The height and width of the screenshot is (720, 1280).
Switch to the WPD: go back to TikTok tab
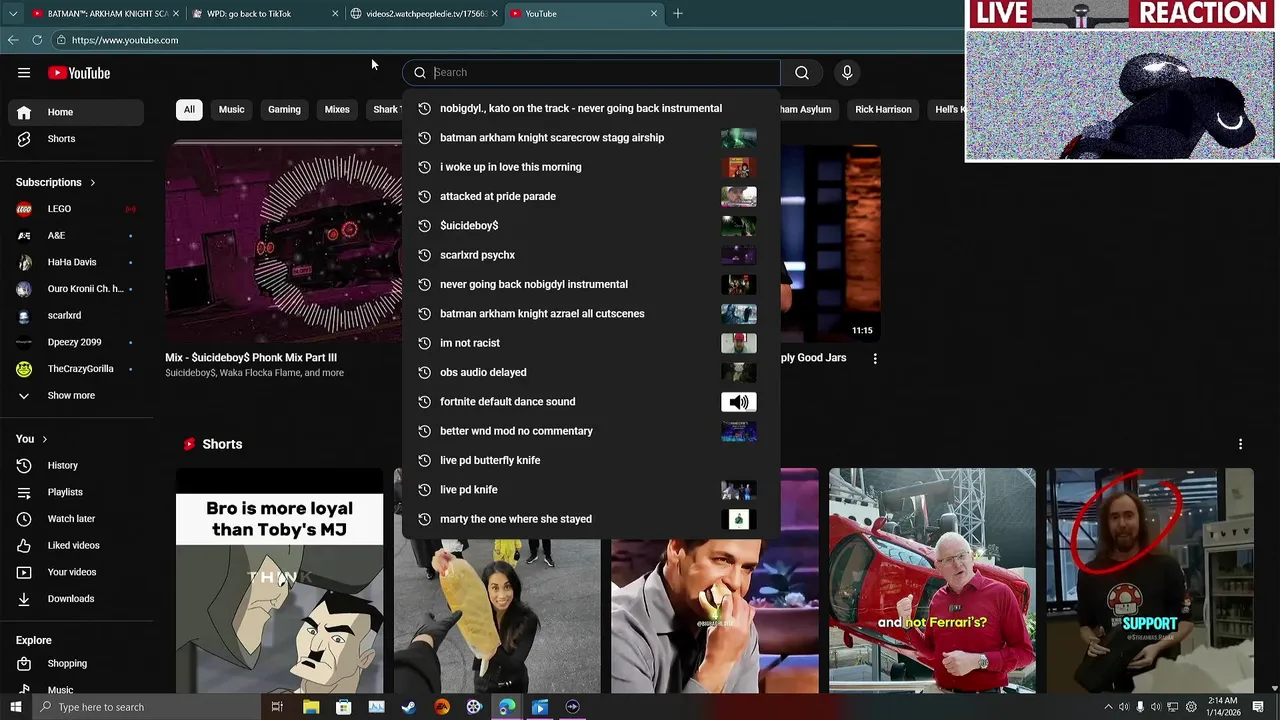pos(263,13)
